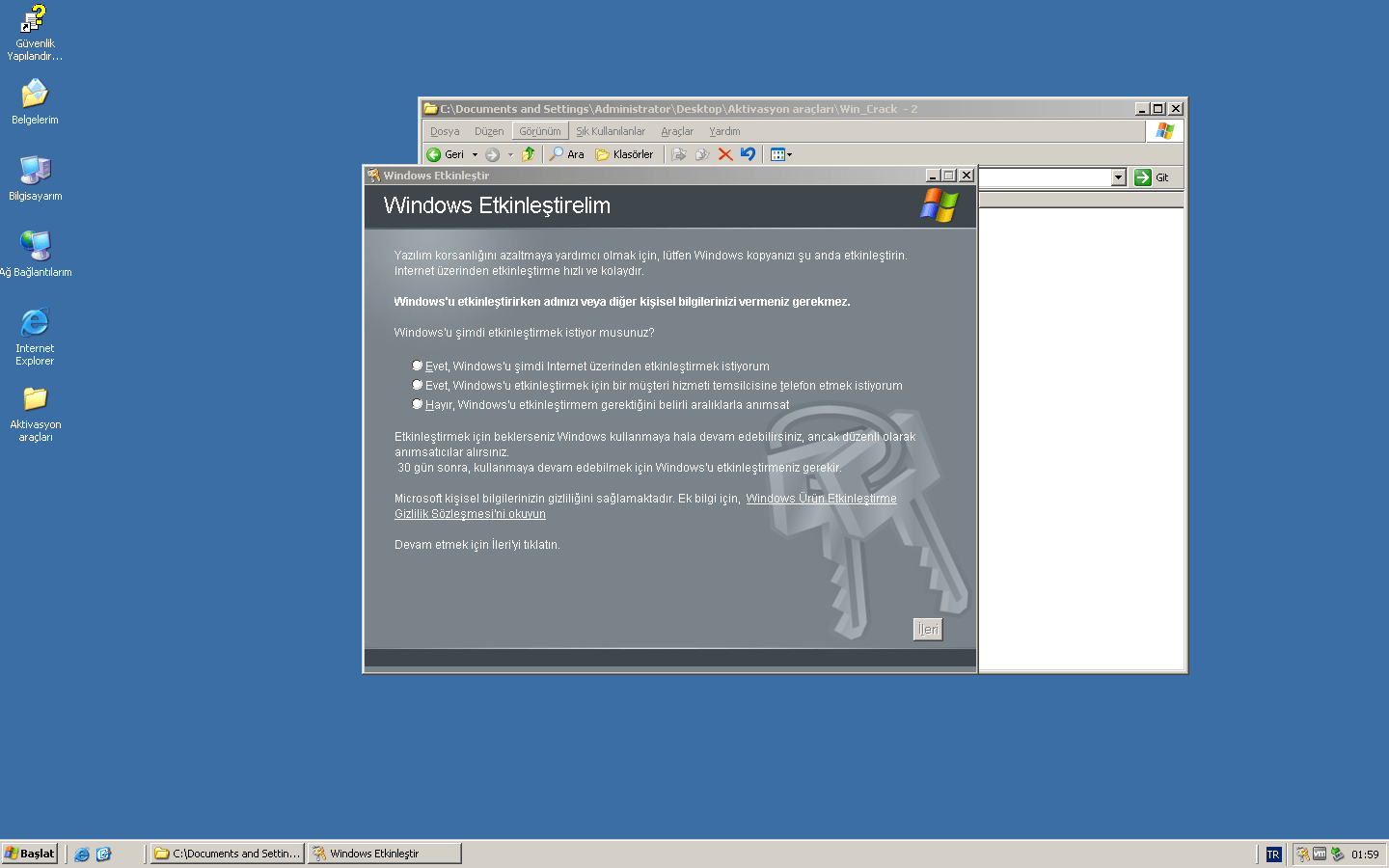Switch to the Windows Etkinleştir taskbar button
This screenshot has height=868, width=1389.
(385, 854)
